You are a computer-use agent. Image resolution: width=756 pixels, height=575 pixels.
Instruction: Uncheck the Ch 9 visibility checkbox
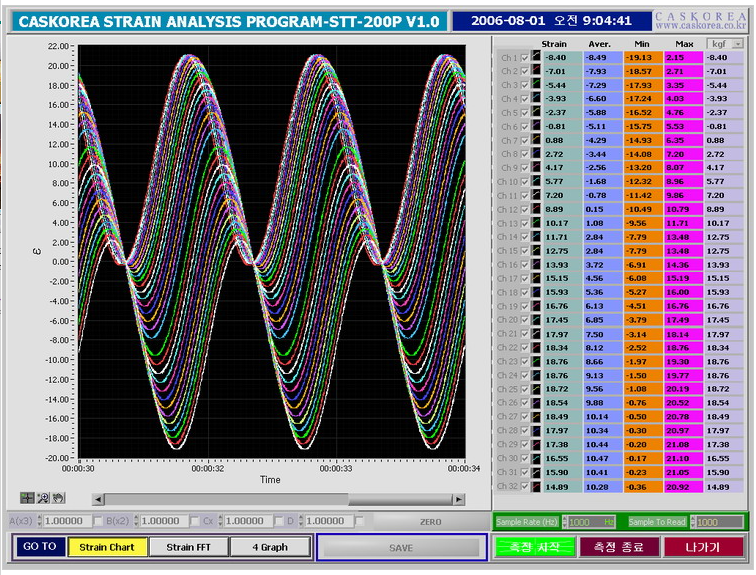pos(525,168)
